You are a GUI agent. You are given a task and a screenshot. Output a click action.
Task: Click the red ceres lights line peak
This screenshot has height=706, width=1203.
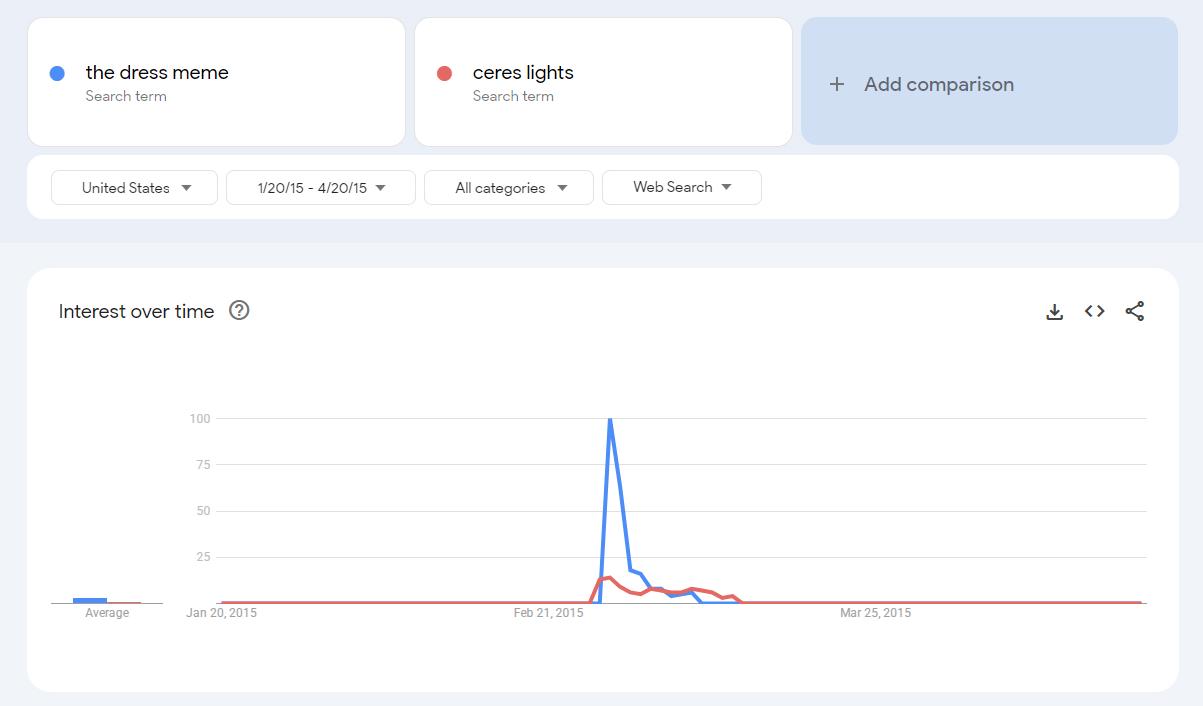pyautogui.click(x=609, y=578)
